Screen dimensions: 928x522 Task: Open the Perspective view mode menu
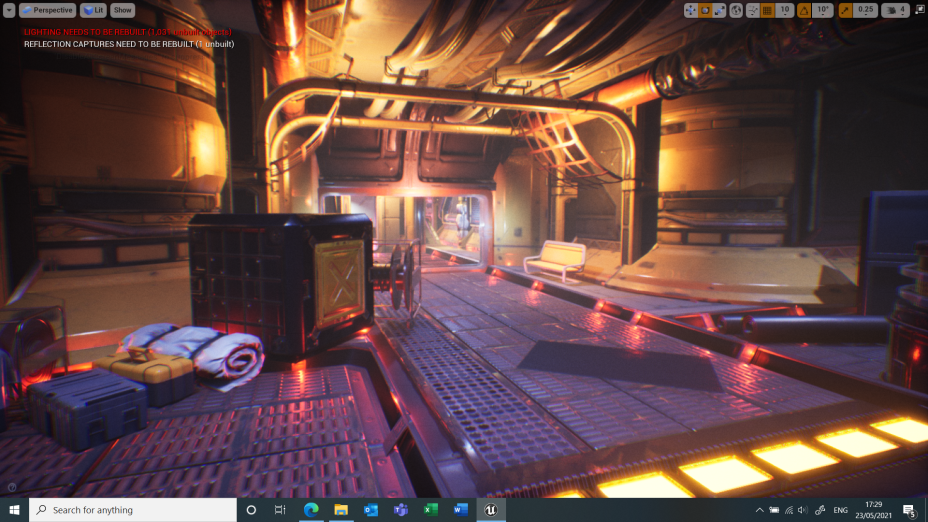47,10
